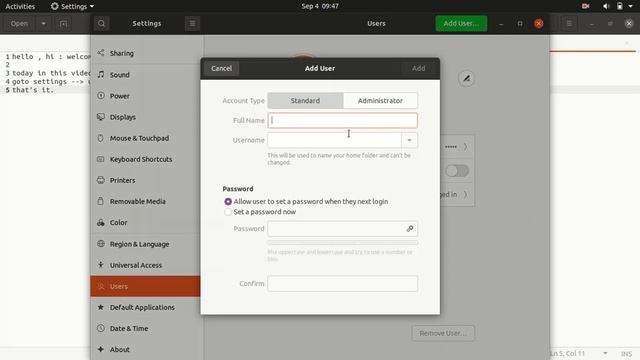Open Region & Language settings
The image size is (640, 360).
[145, 244]
